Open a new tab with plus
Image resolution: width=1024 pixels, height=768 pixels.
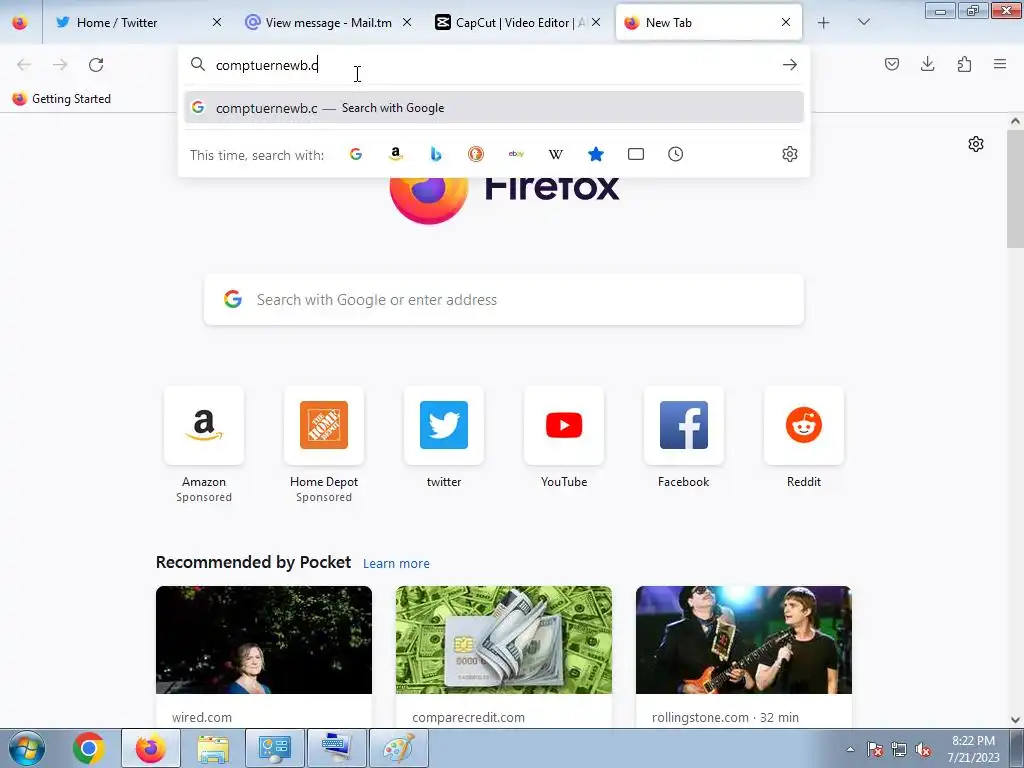point(824,23)
